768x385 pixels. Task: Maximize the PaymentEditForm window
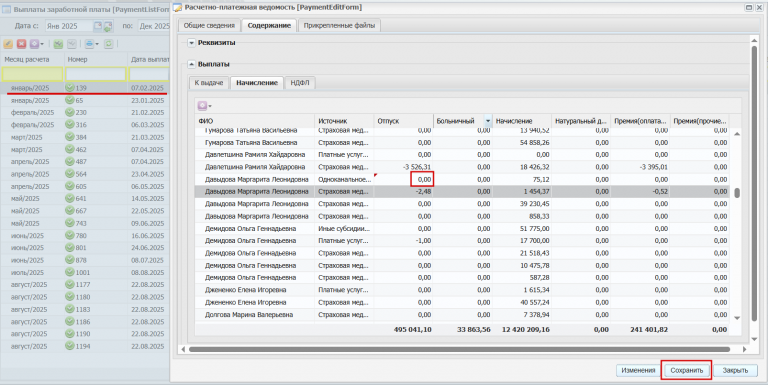click(x=748, y=7)
